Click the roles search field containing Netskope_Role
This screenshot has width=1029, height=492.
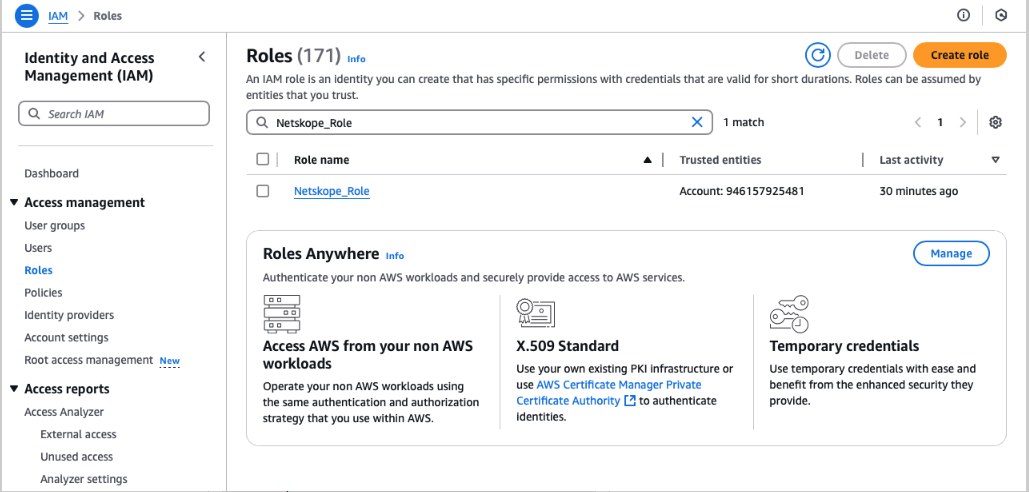coord(479,122)
